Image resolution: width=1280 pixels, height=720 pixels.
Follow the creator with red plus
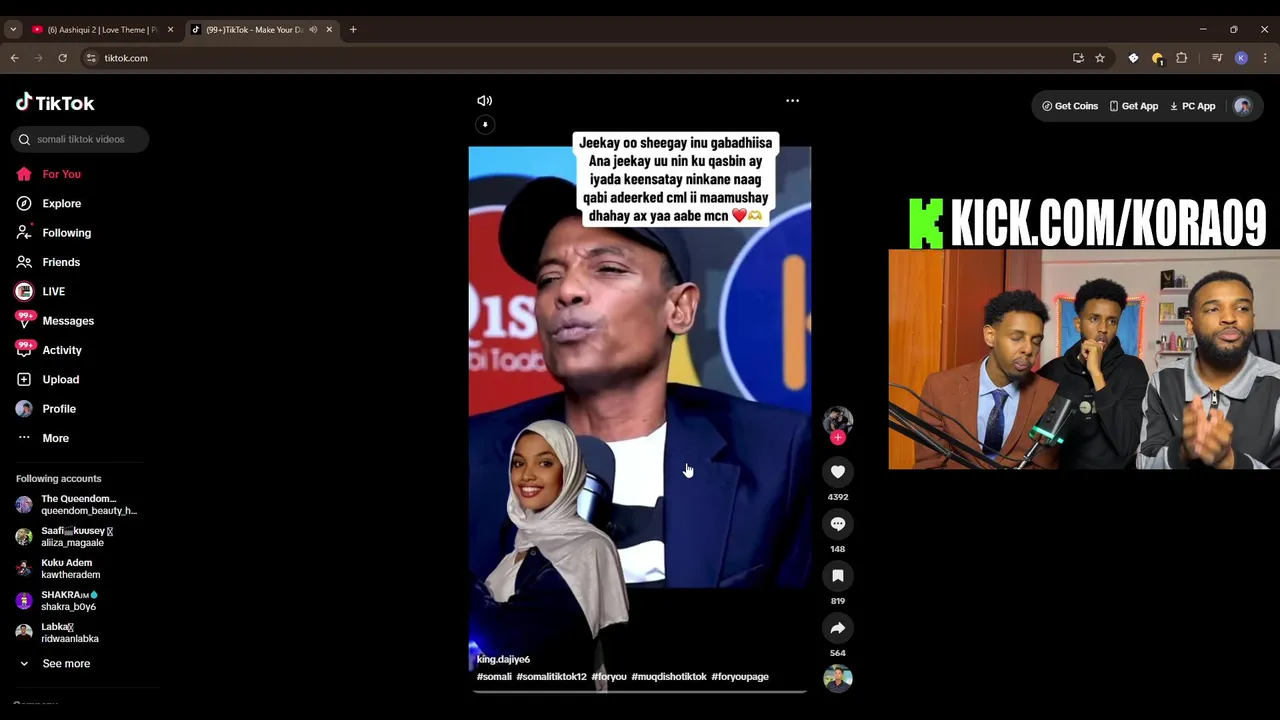pos(838,438)
